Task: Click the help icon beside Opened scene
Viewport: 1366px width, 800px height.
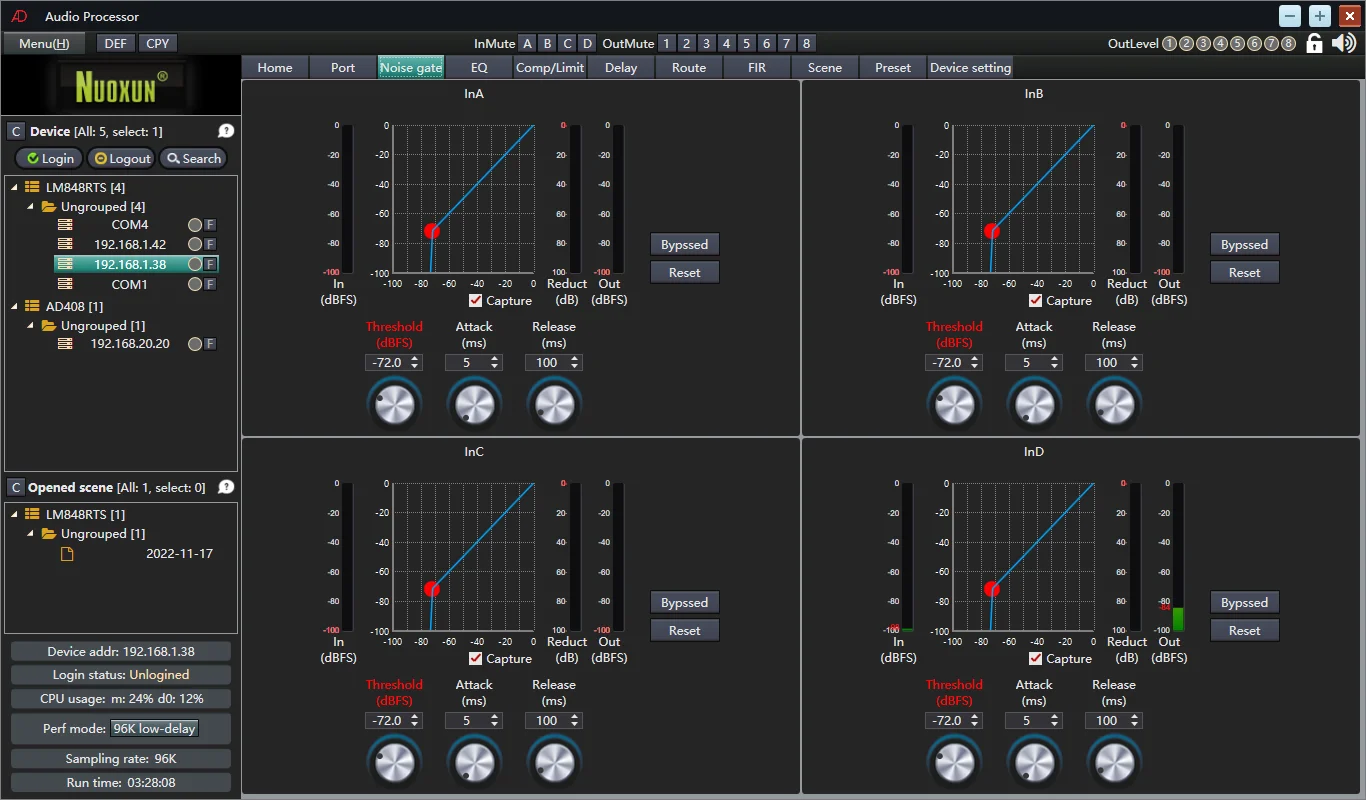Action: click(226, 487)
